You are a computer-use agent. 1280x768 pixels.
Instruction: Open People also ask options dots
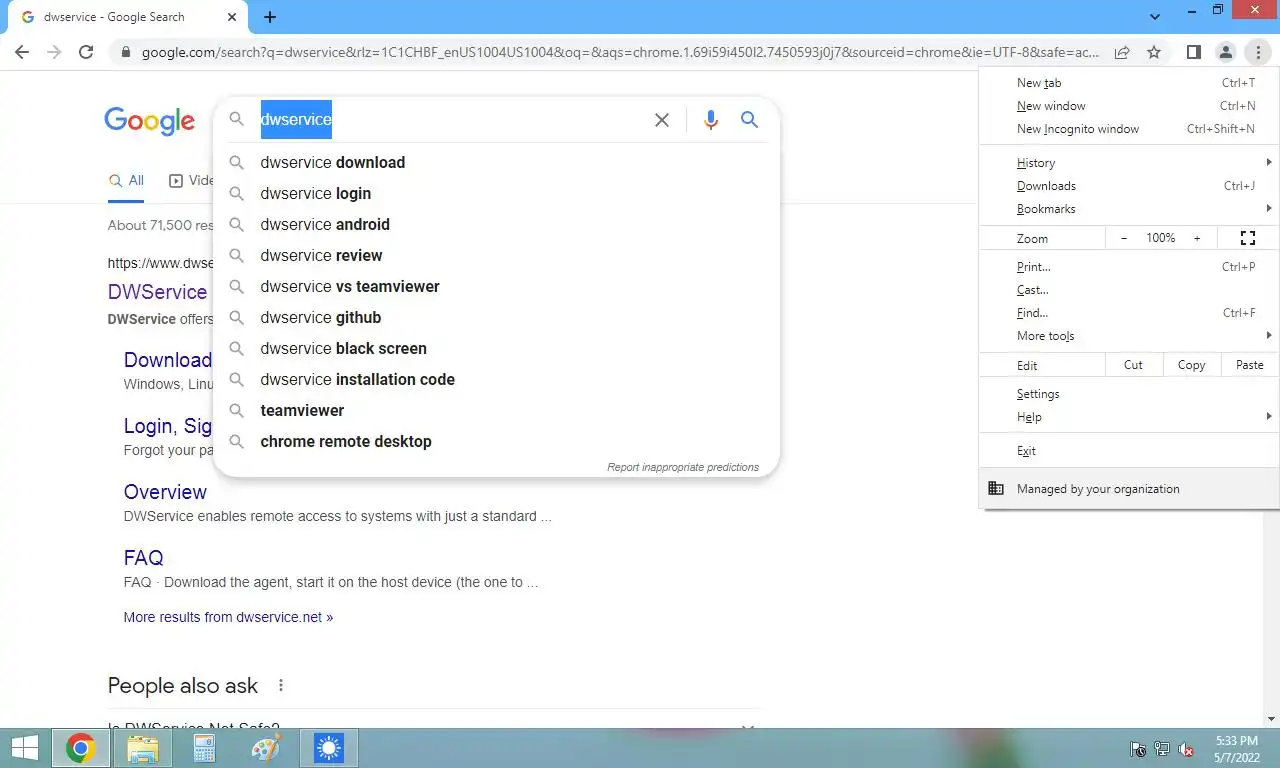pyautogui.click(x=281, y=686)
